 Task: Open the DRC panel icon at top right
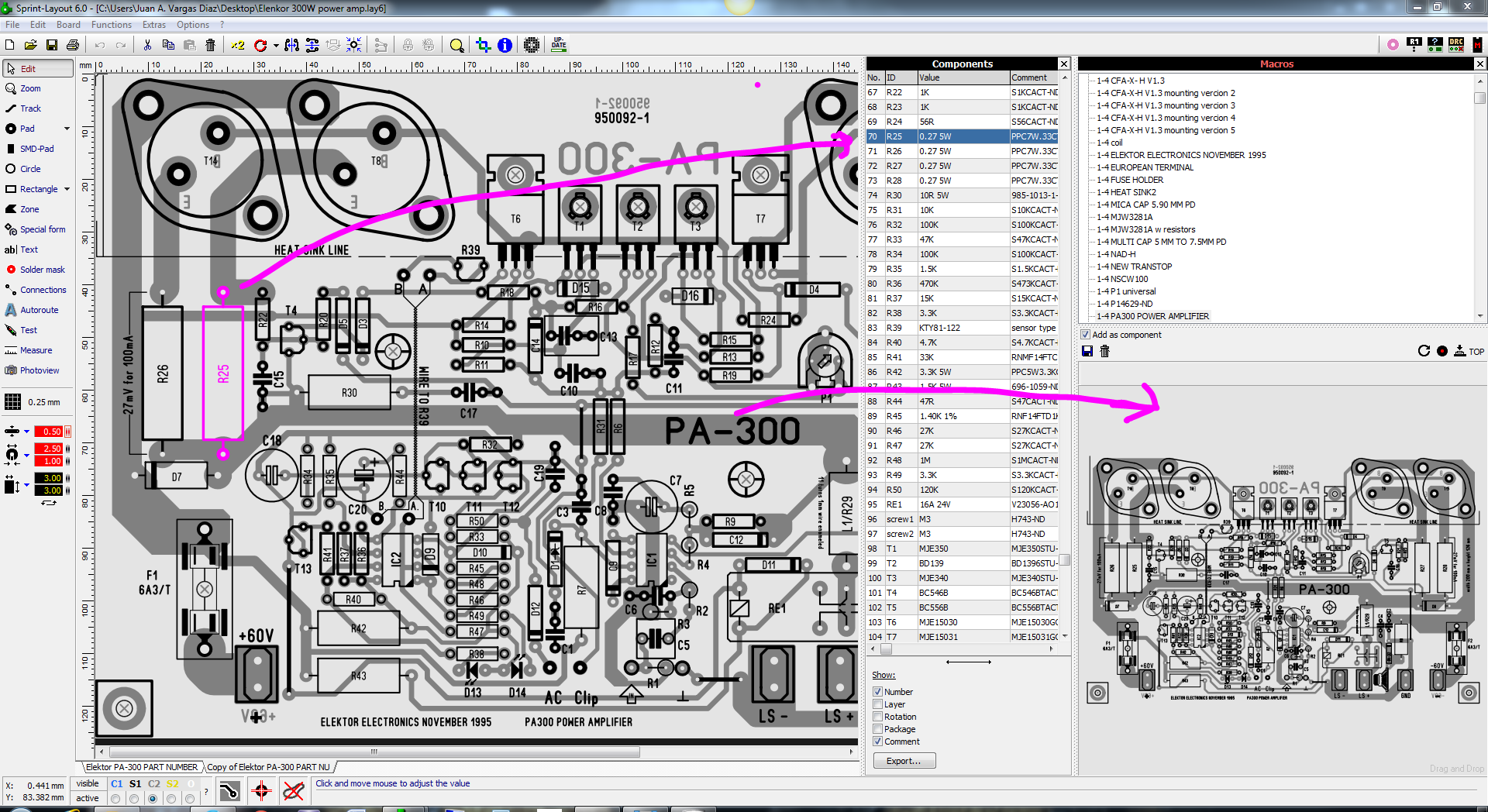click(1456, 44)
